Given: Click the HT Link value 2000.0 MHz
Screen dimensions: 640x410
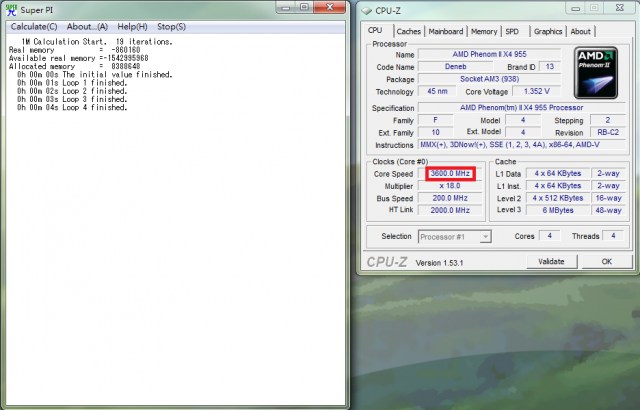Looking at the screenshot, I should (450, 211).
